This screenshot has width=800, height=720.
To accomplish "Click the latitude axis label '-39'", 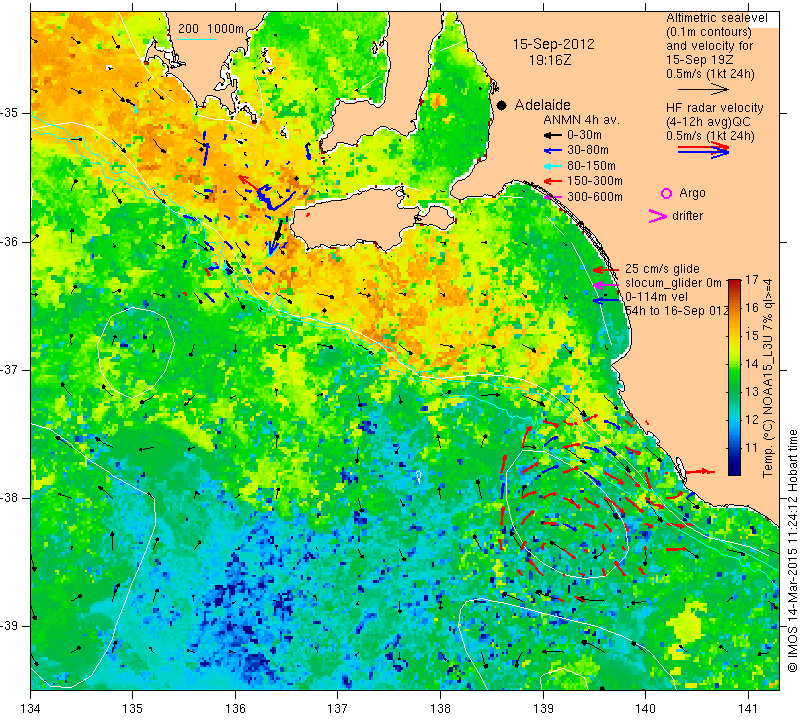I will point(10,626).
